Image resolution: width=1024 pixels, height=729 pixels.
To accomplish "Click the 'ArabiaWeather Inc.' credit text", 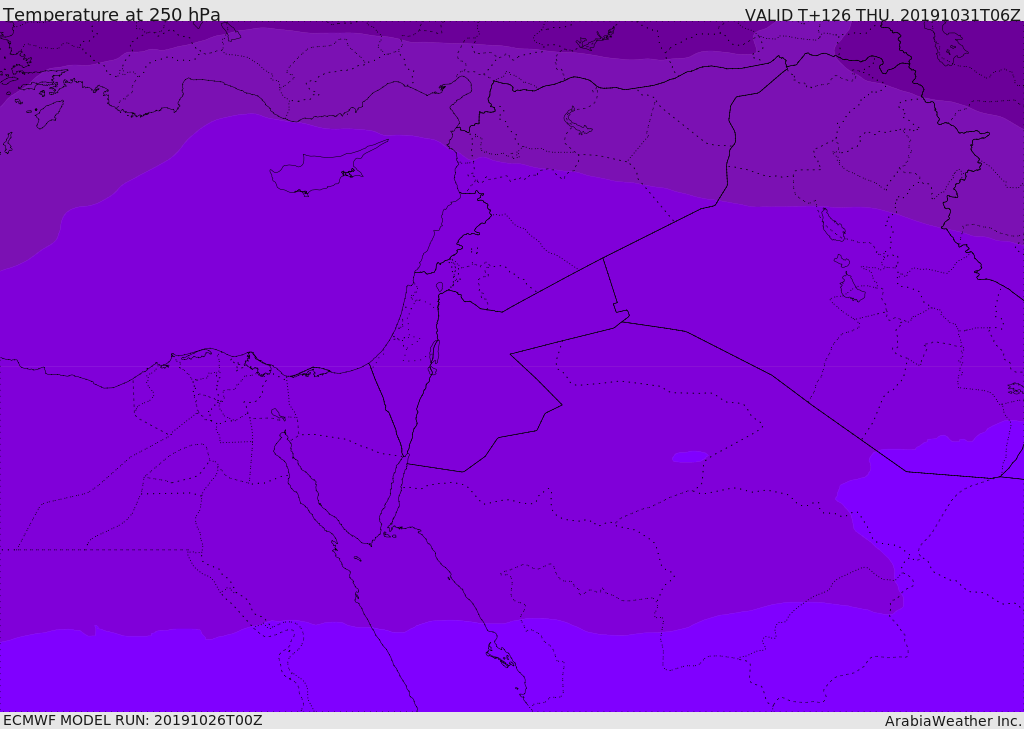I will pyautogui.click(x=953, y=721).
